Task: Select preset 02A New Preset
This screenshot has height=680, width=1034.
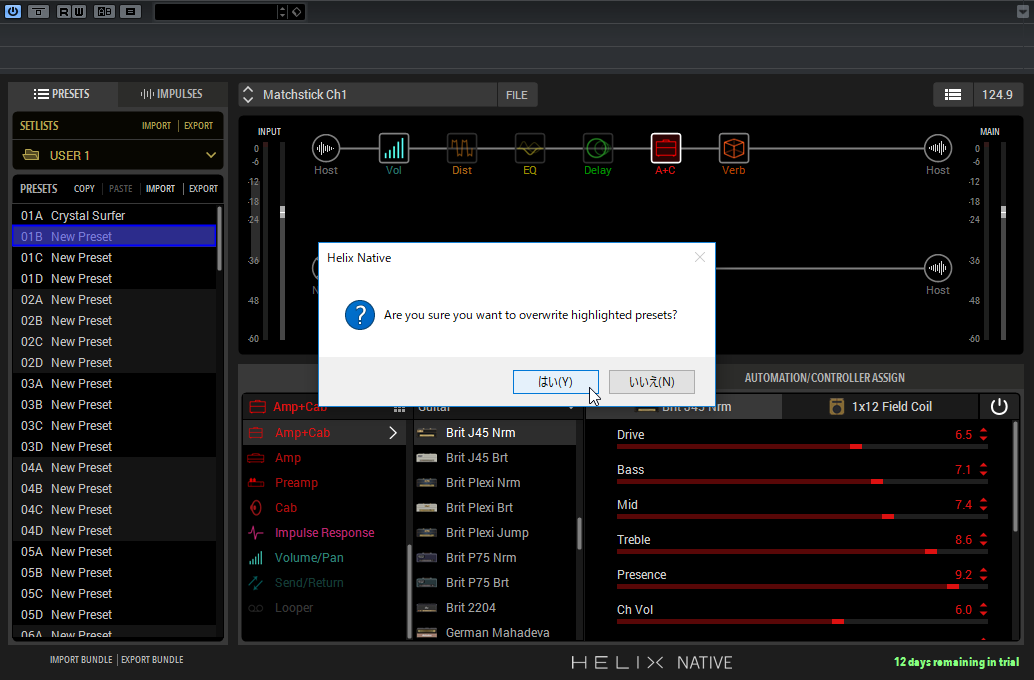Action: [x=114, y=299]
